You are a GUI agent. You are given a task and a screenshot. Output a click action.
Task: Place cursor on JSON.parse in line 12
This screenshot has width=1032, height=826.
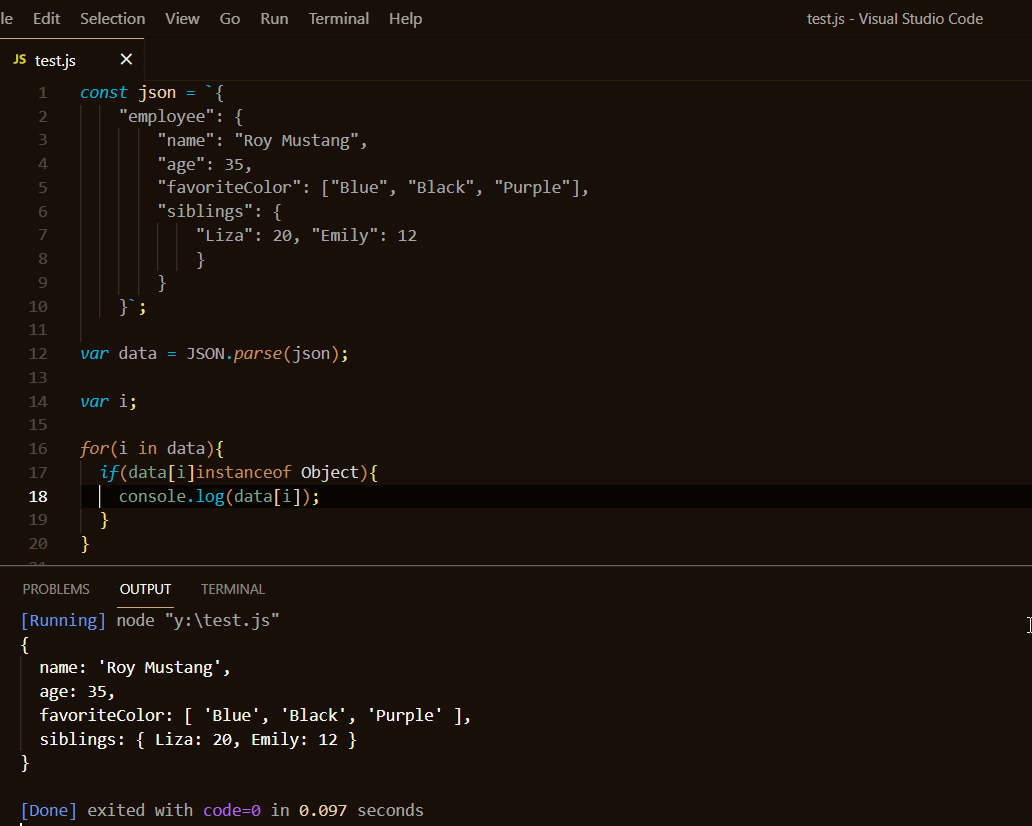pos(230,353)
